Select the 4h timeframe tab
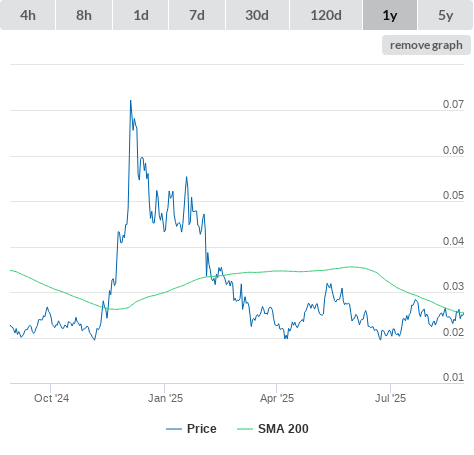The width and height of the screenshot is (474, 455). point(28,15)
